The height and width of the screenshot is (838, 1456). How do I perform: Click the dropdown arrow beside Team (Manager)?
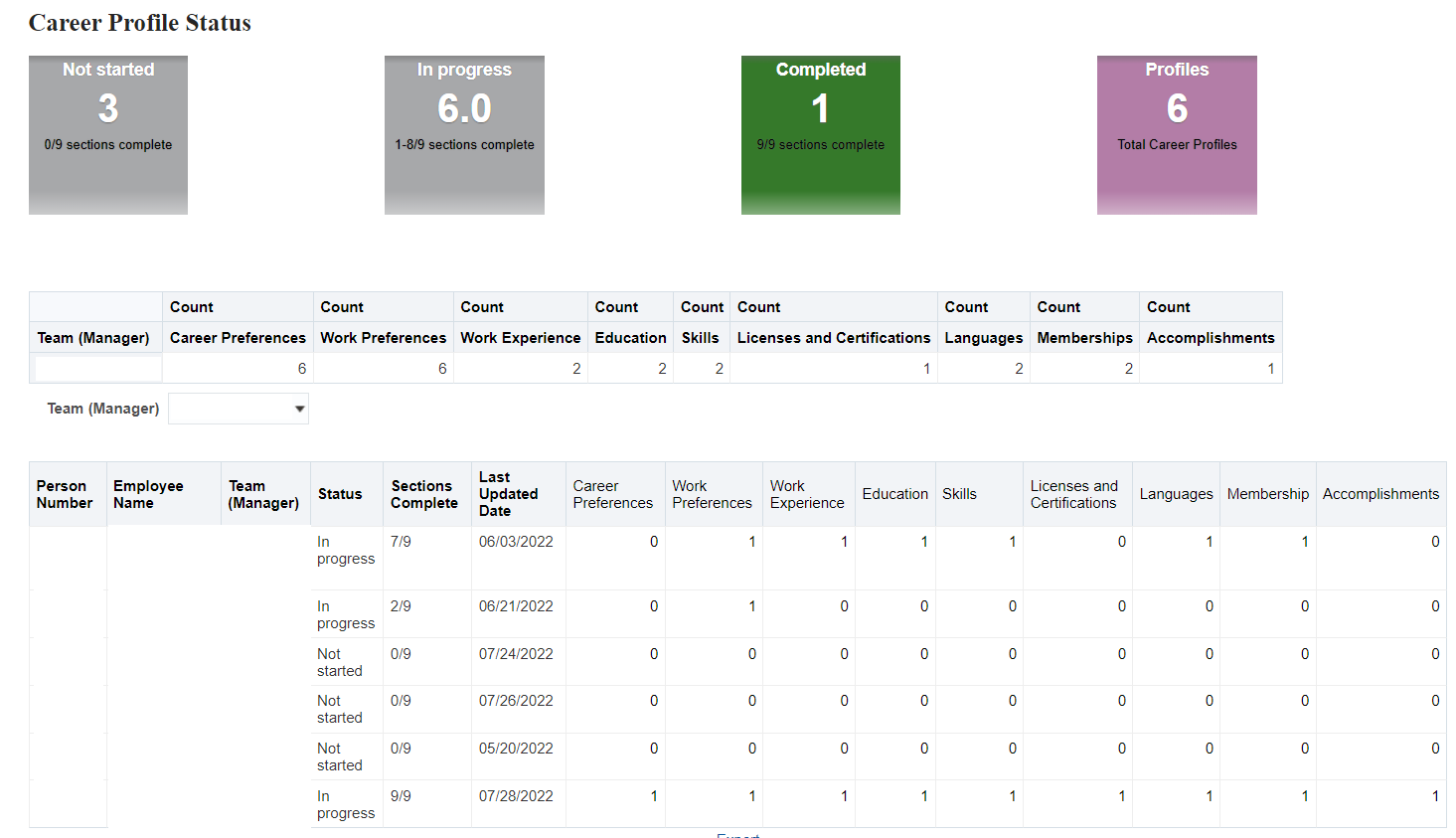point(299,408)
